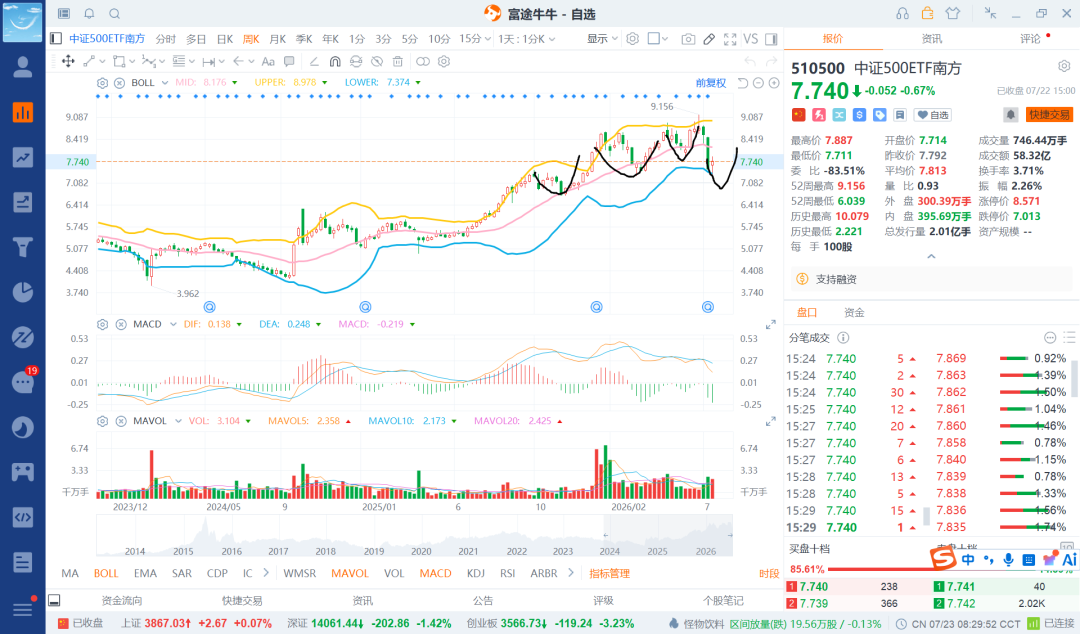
Task: Click the 怪物饮料 ticker in the status bar
Action: coord(703,623)
